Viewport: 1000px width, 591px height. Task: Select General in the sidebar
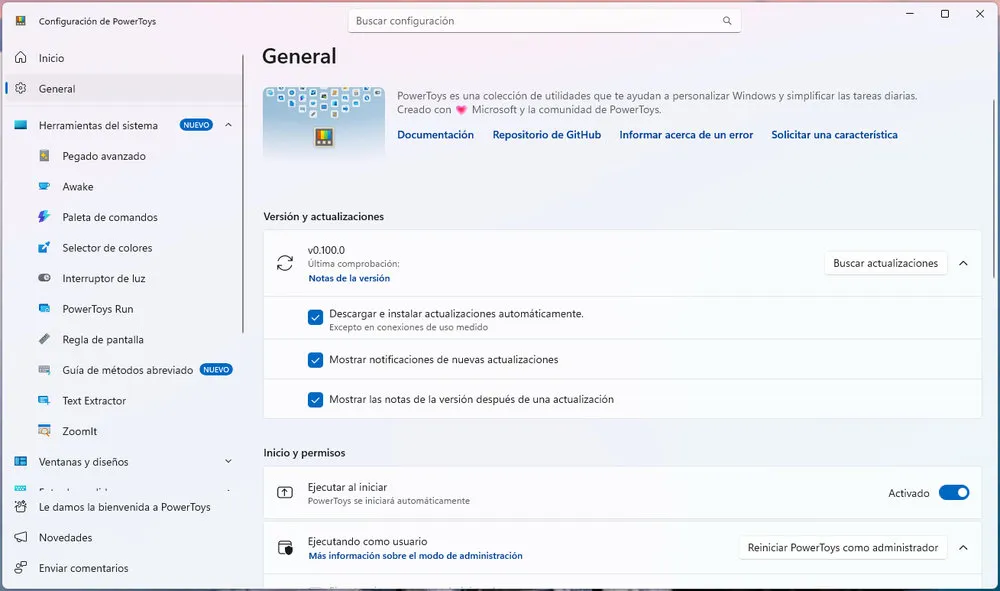(124, 89)
